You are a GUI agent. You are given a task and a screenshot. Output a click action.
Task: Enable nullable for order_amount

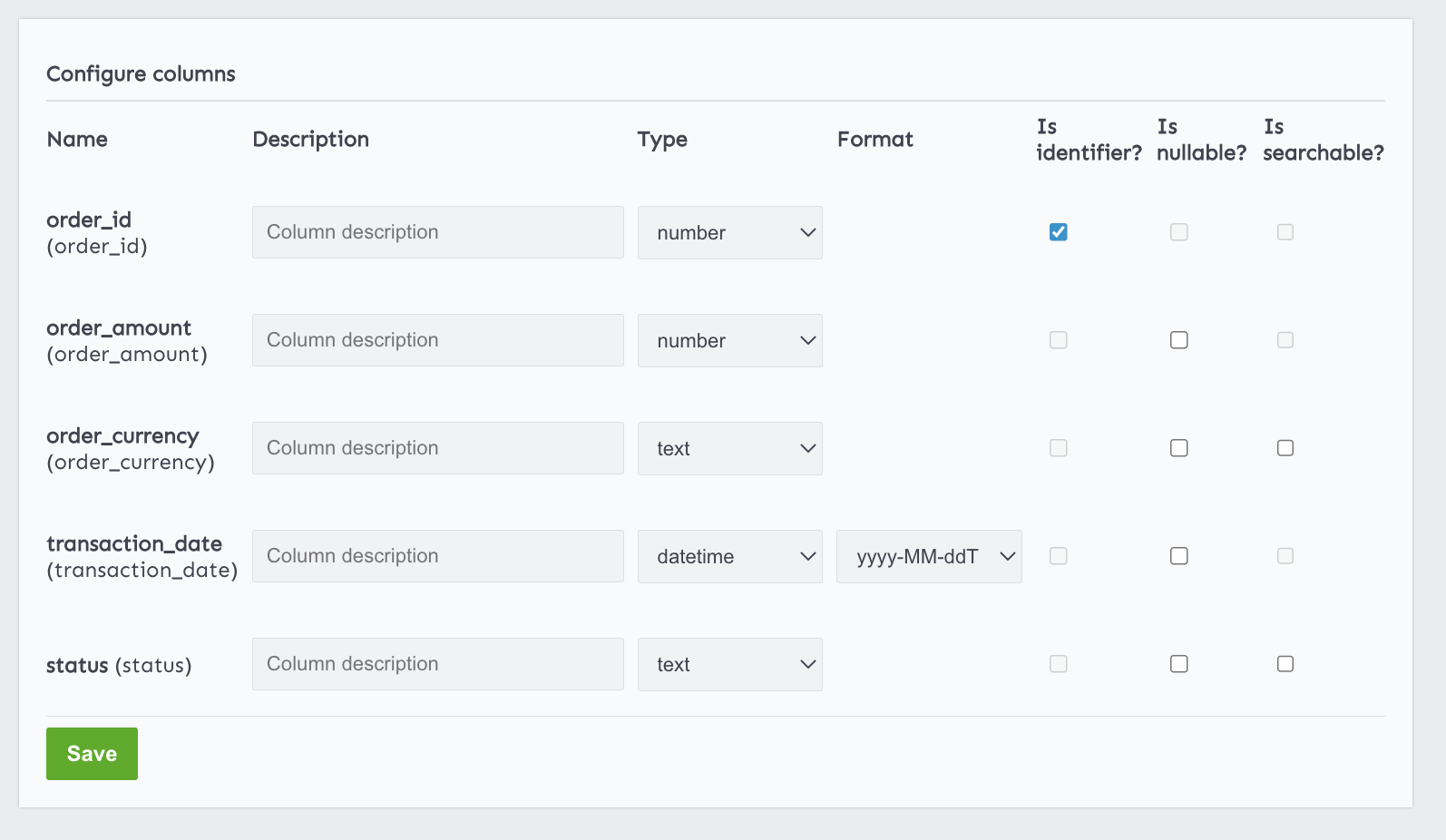(1178, 340)
